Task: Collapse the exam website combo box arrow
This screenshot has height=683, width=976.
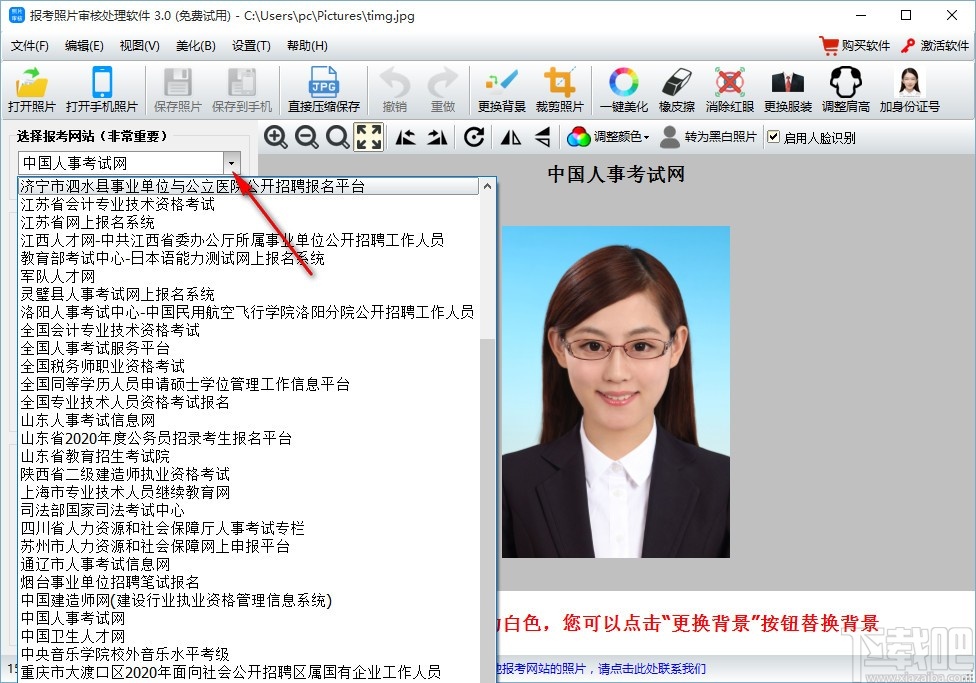Action: coord(232,163)
